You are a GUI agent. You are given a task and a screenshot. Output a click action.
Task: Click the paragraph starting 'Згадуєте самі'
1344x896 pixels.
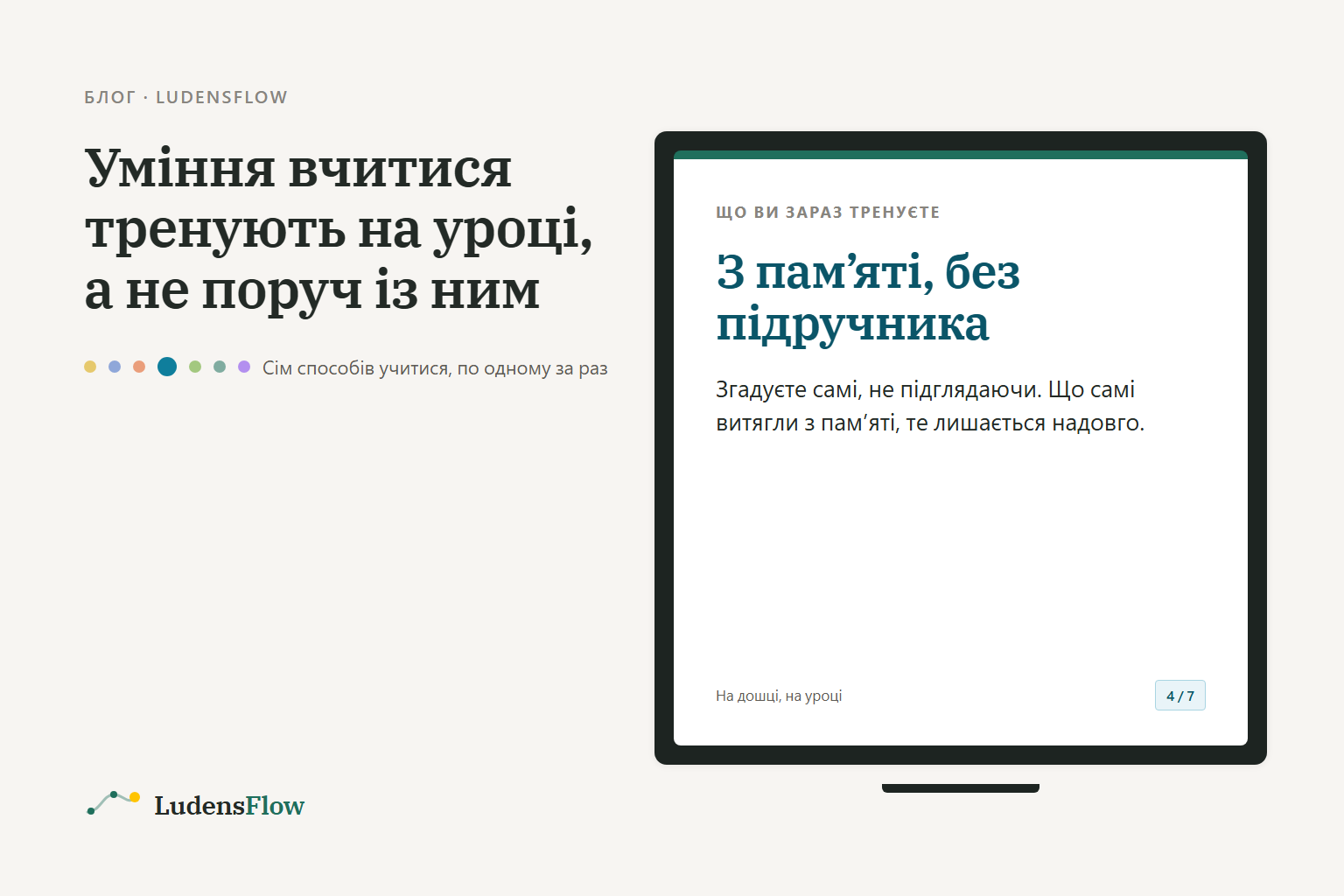click(930, 406)
